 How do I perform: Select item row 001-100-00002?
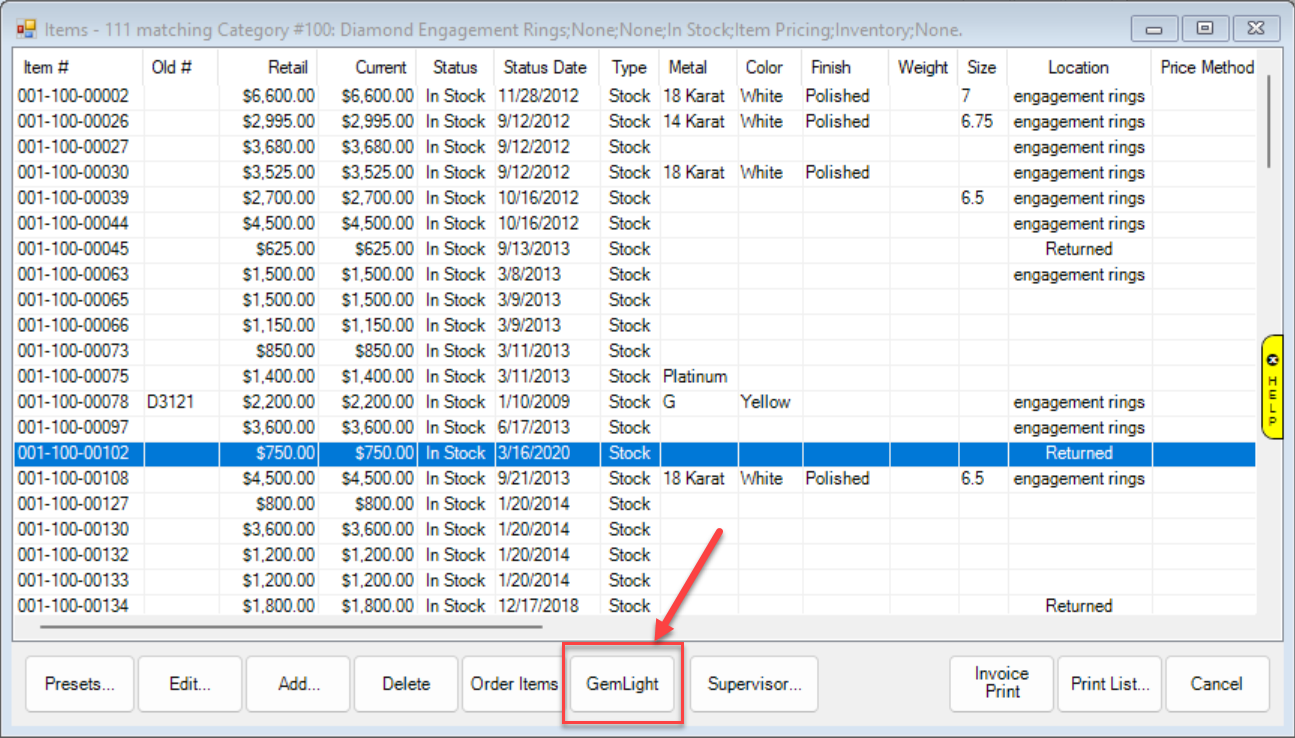tap(73, 96)
